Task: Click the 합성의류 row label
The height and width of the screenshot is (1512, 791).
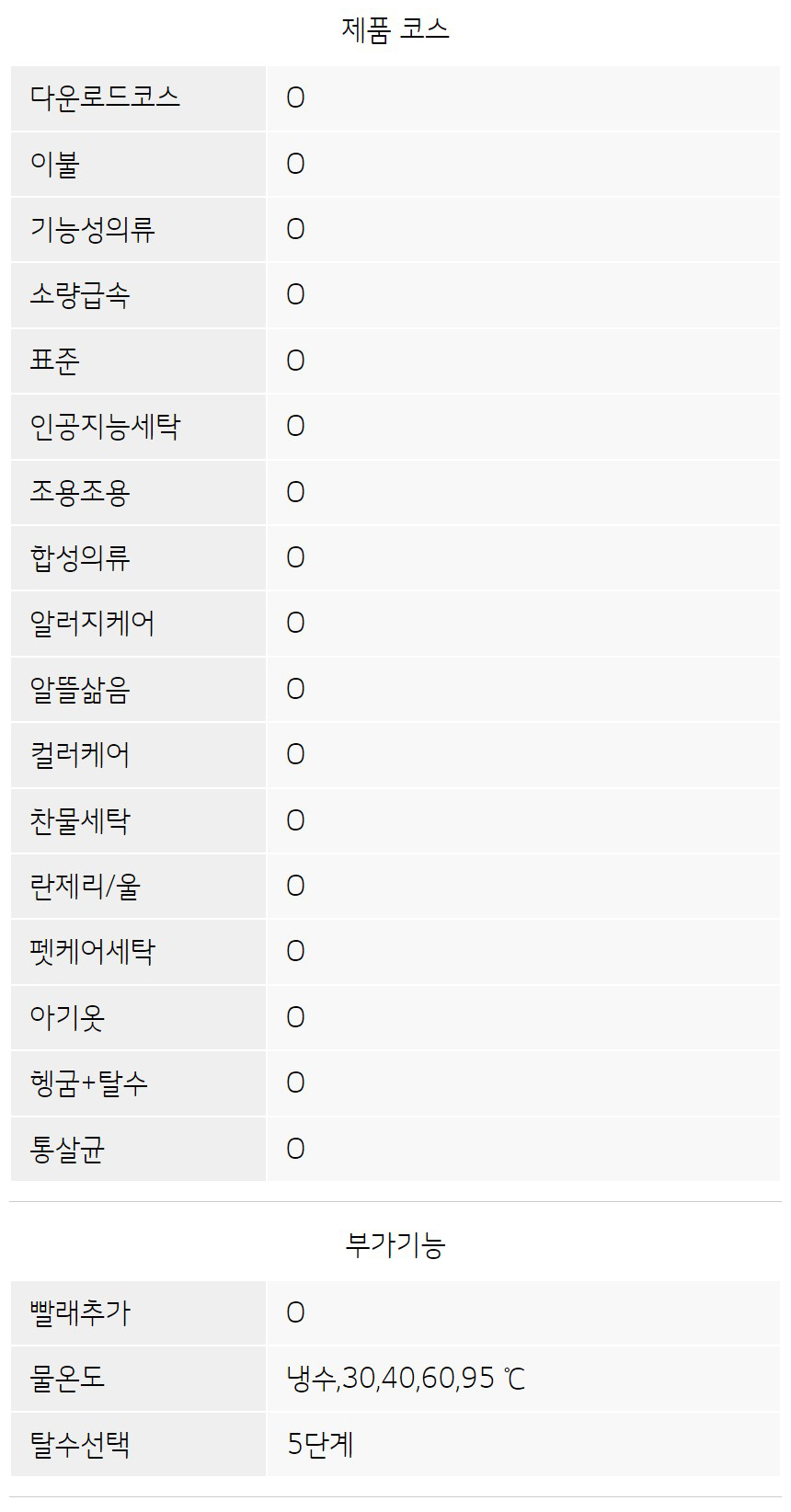Action: coord(80,557)
